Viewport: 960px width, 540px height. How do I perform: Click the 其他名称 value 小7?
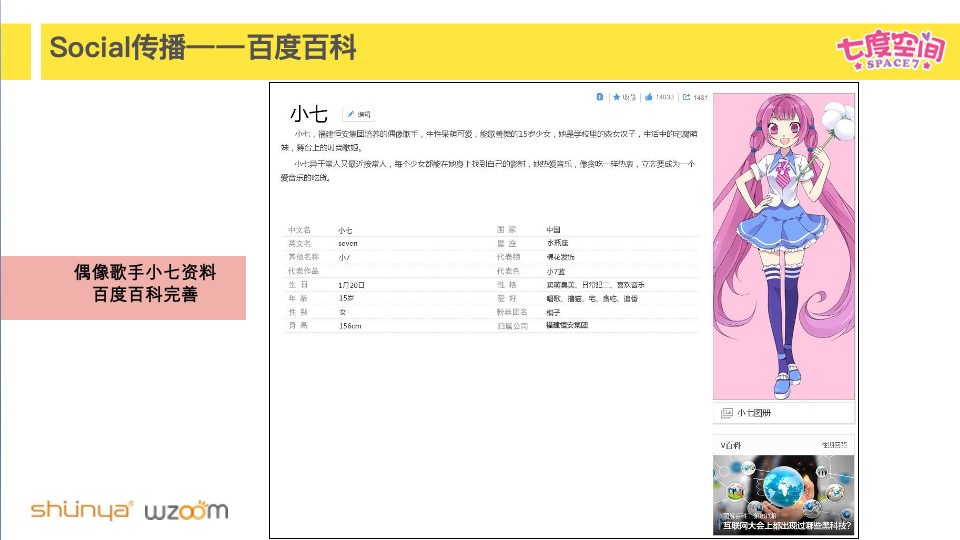(344, 258)
